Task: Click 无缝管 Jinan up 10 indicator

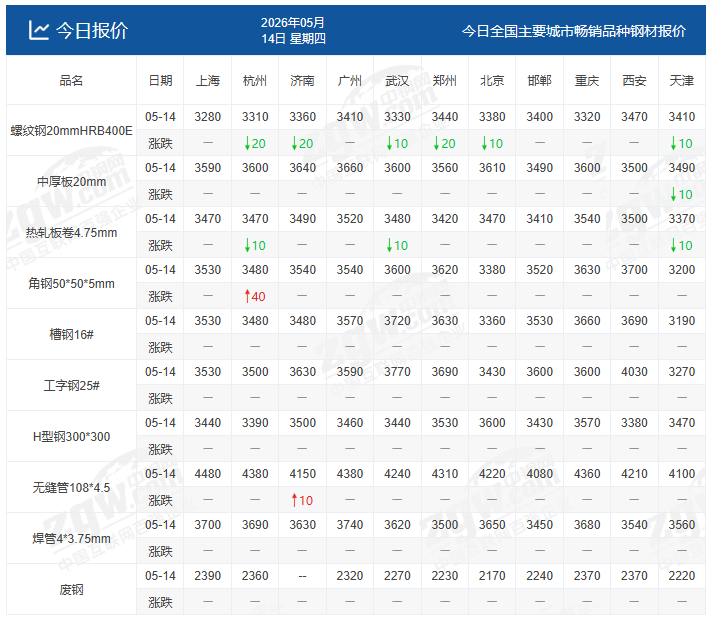Action: [302, 501]
